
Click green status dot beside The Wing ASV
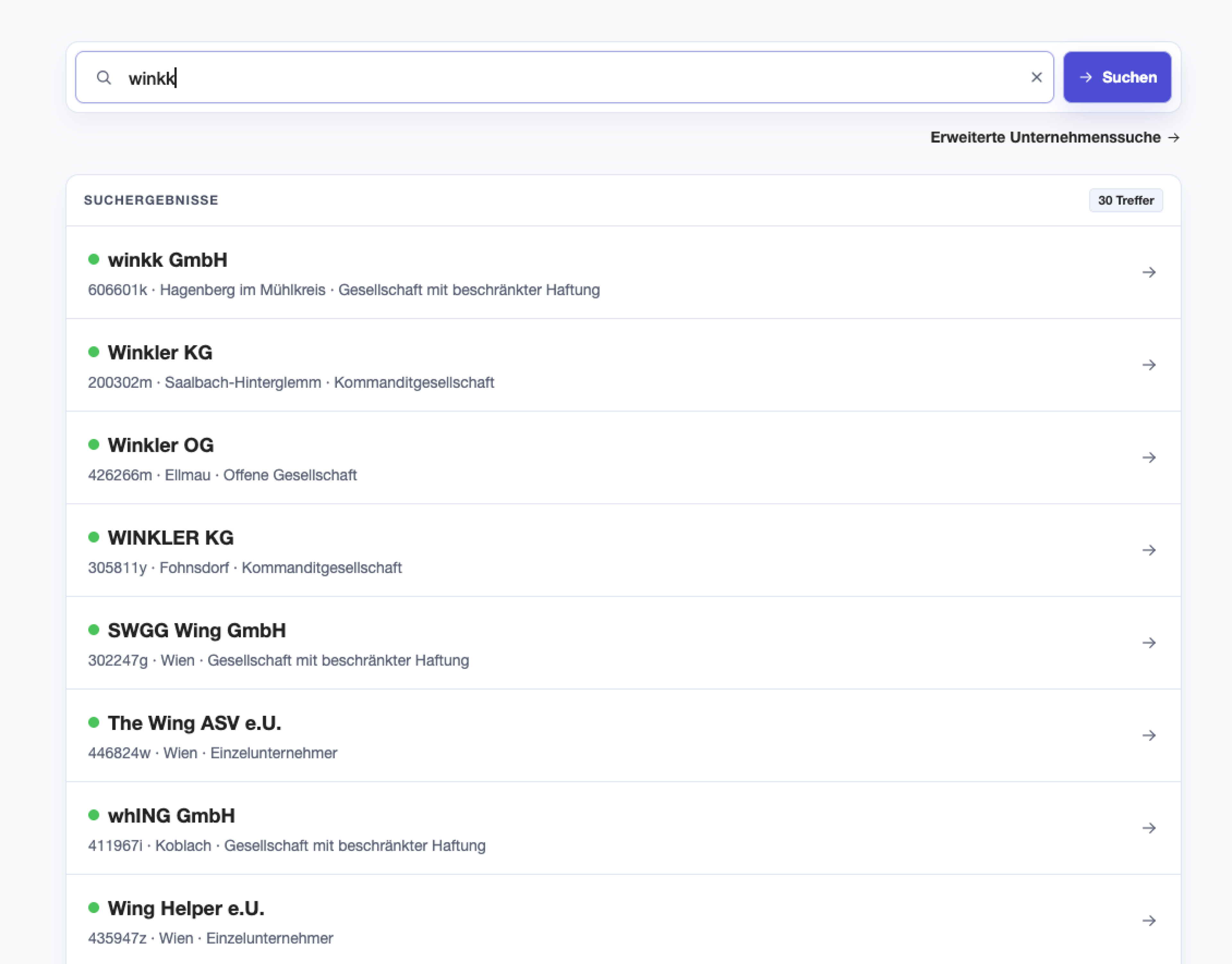pyautogui.click(x=94, y=723)
